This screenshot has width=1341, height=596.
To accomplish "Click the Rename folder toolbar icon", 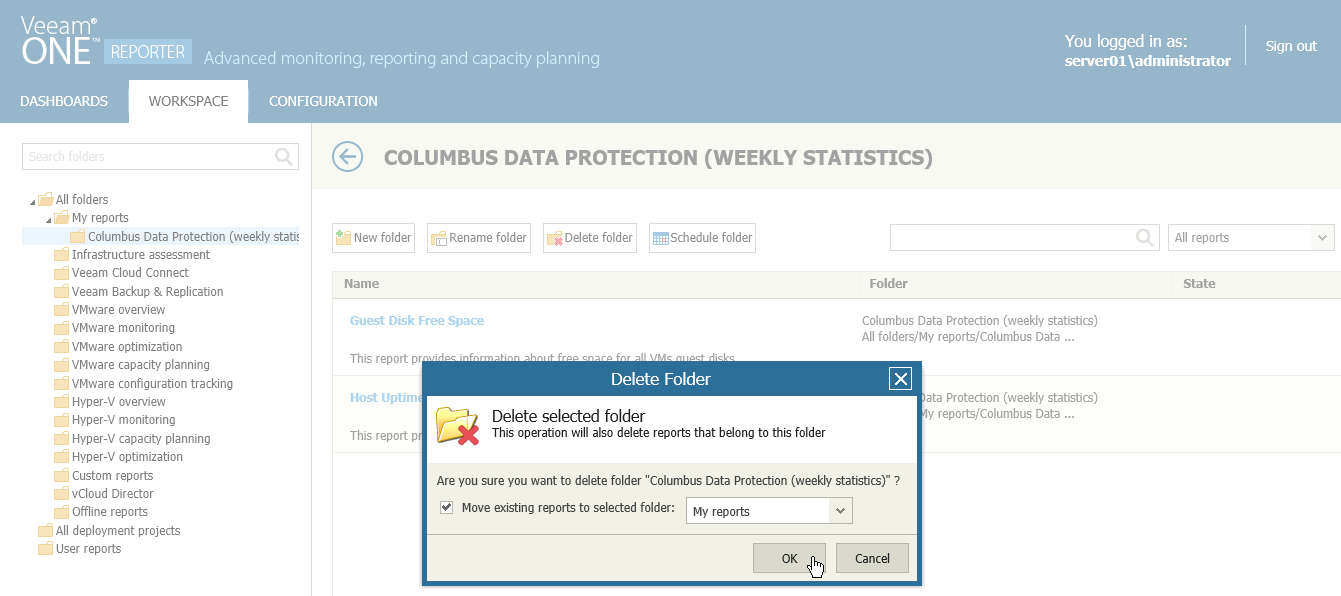I will 438,238.
